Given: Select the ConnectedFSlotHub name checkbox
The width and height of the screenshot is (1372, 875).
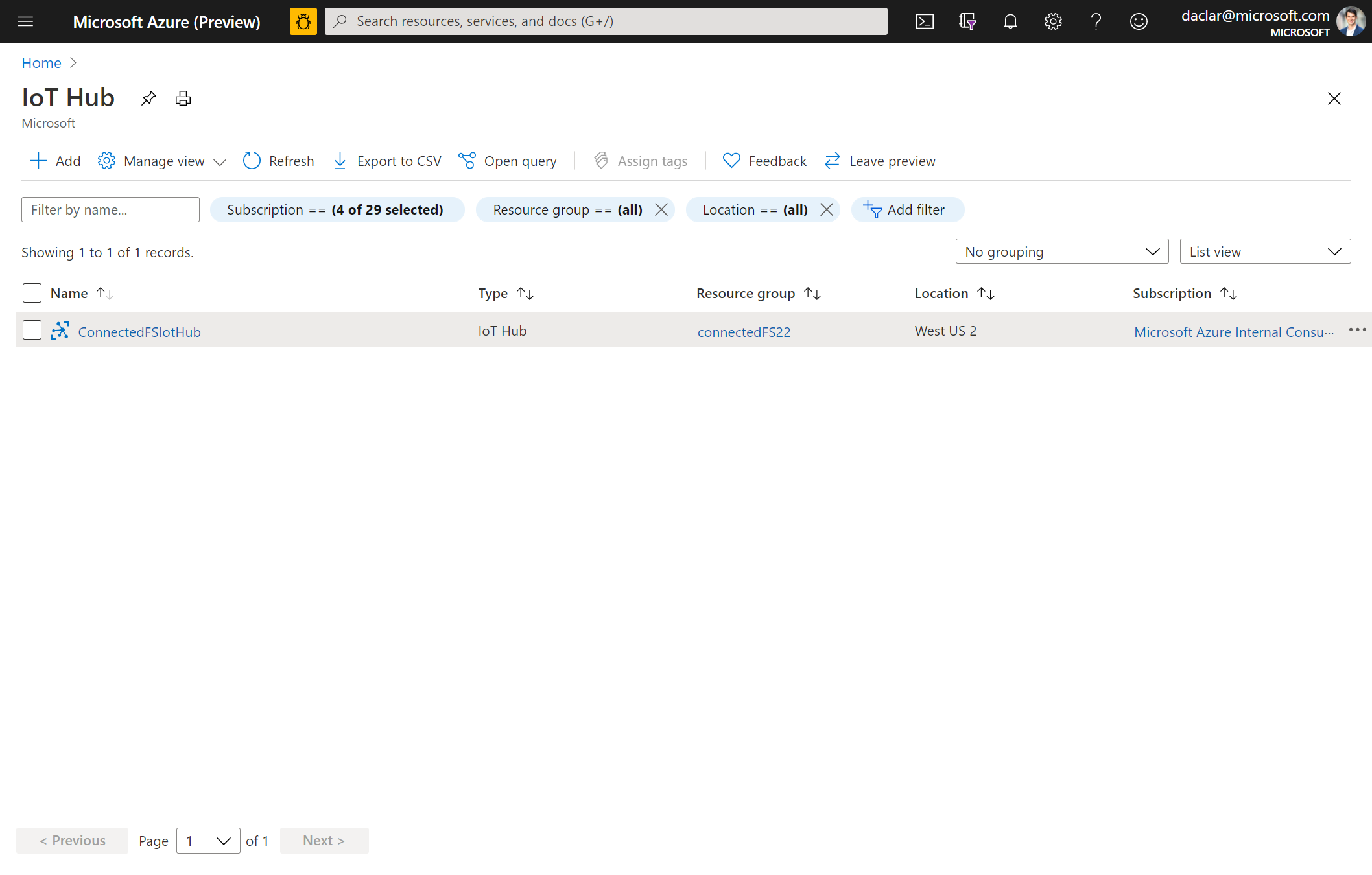Looking at the screenshot, I should [x=31, y=330].
